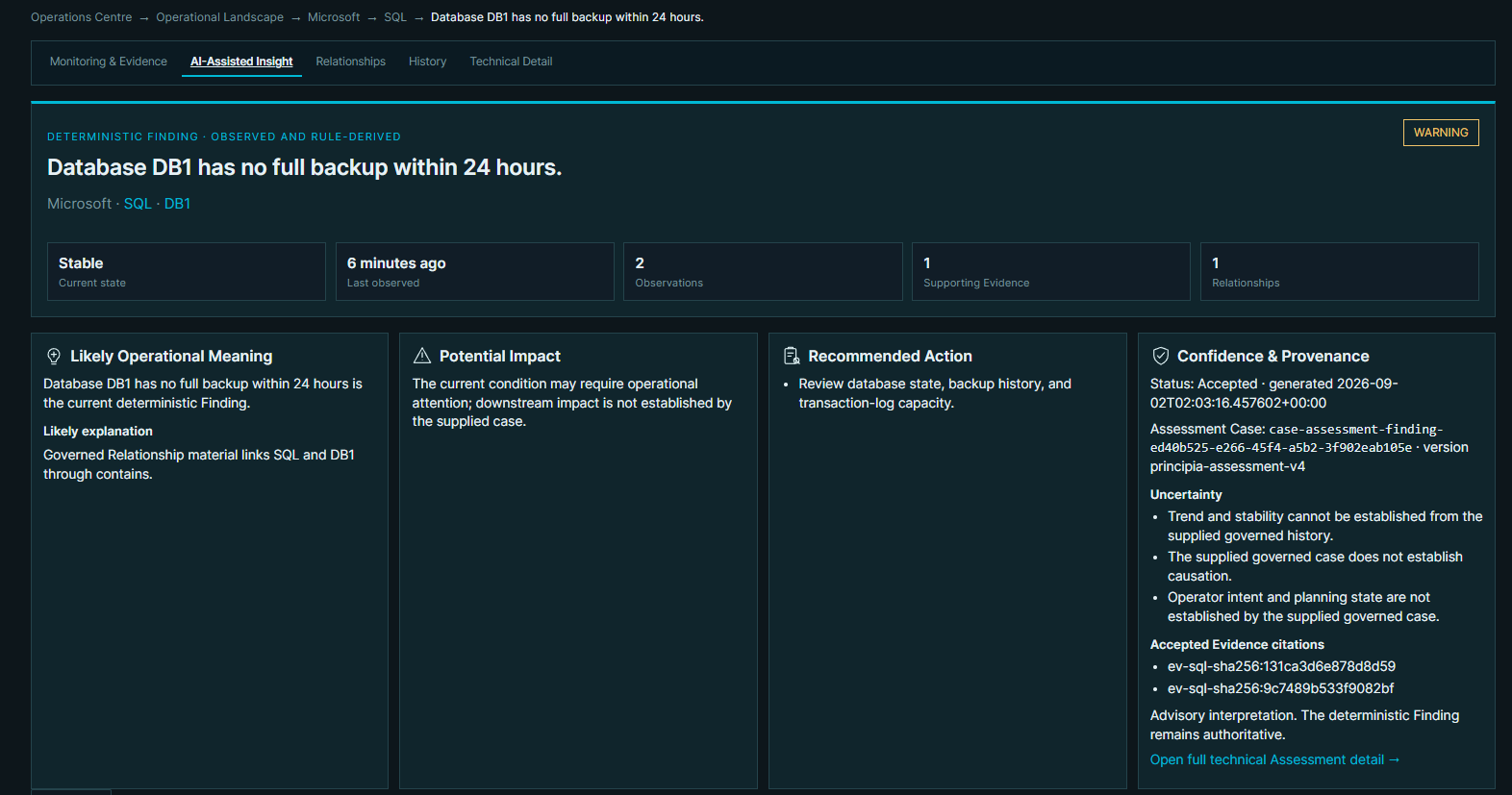Click the Advisory interpretation note text
The image size is (1512, 795).
pyautogui.click(x=1304, y=725)
